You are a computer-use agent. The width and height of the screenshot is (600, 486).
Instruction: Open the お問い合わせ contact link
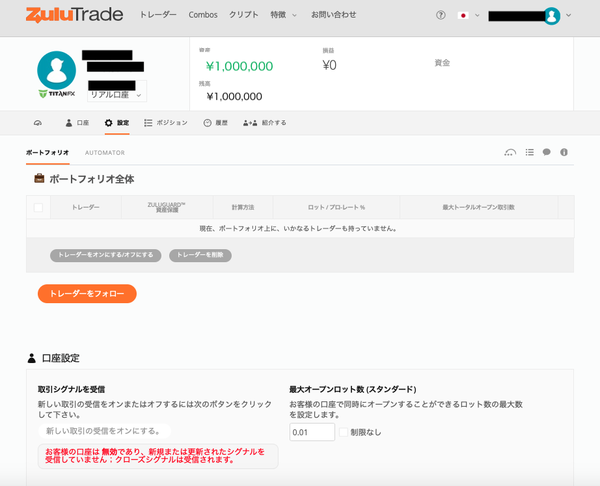click(x=334, y=15)
